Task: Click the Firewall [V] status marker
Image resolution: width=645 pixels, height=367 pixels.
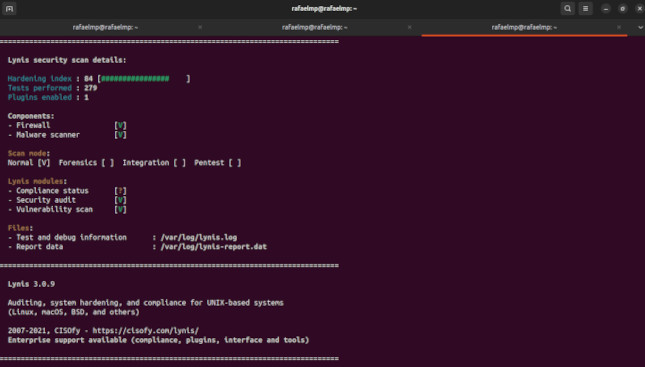Action: click(x=120, y=125)
